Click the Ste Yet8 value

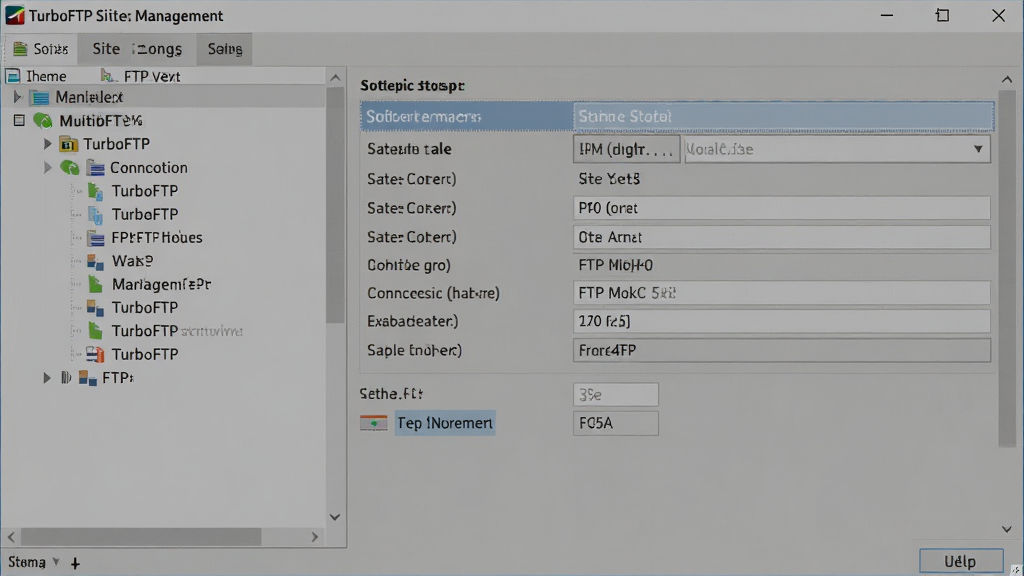tap(609, 179)
